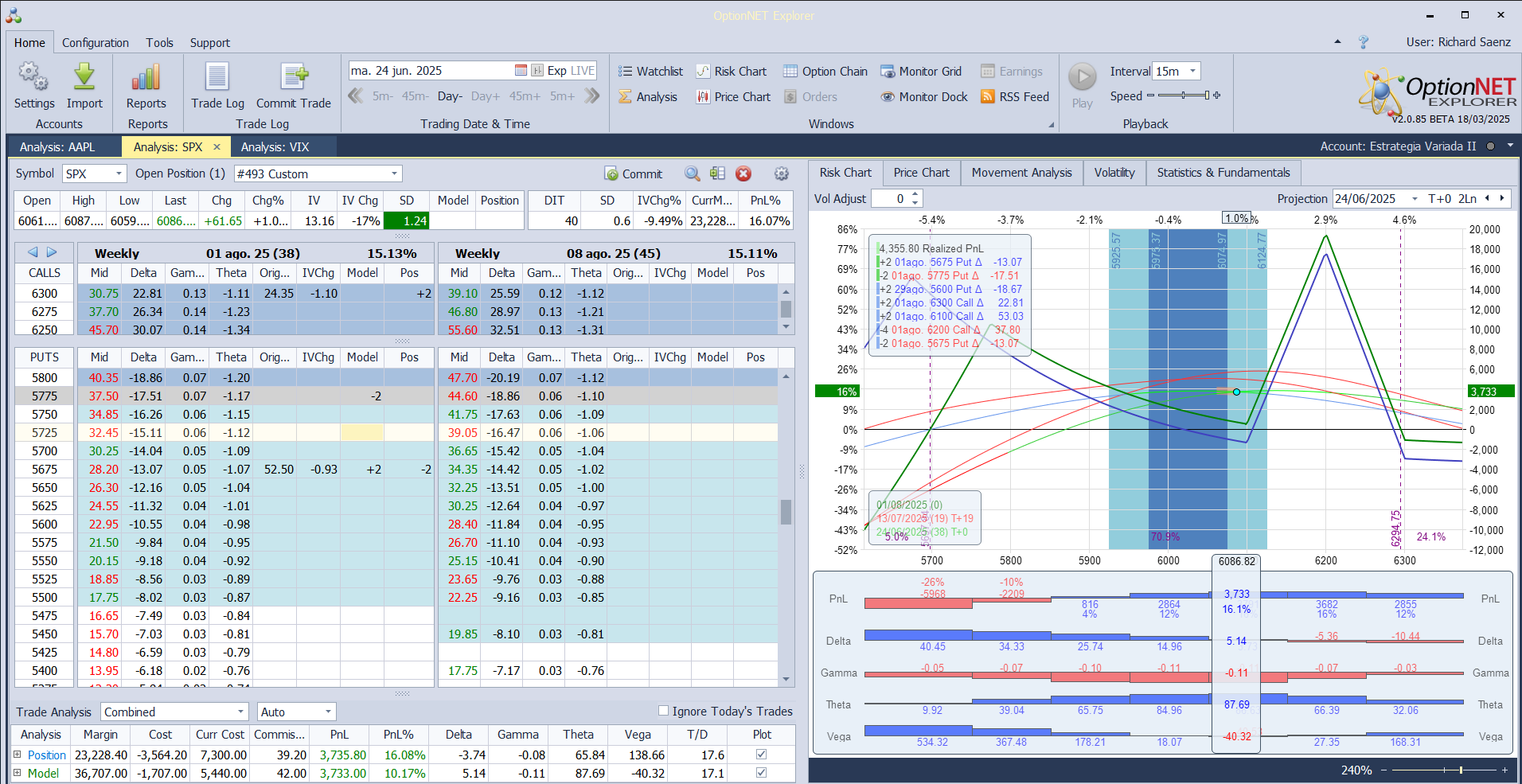Expand the Position row in Trade Analysis

point(17,754)
